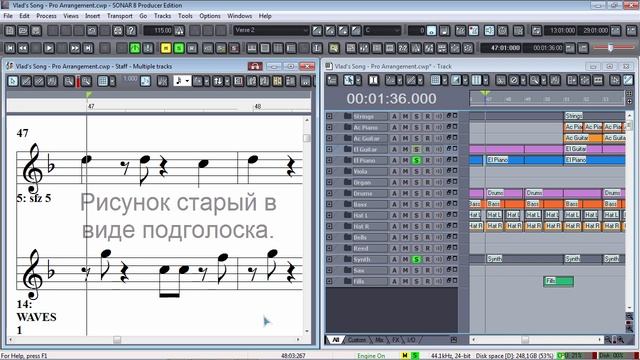Click the tempo icon right of 115.00

click(179, 31)
